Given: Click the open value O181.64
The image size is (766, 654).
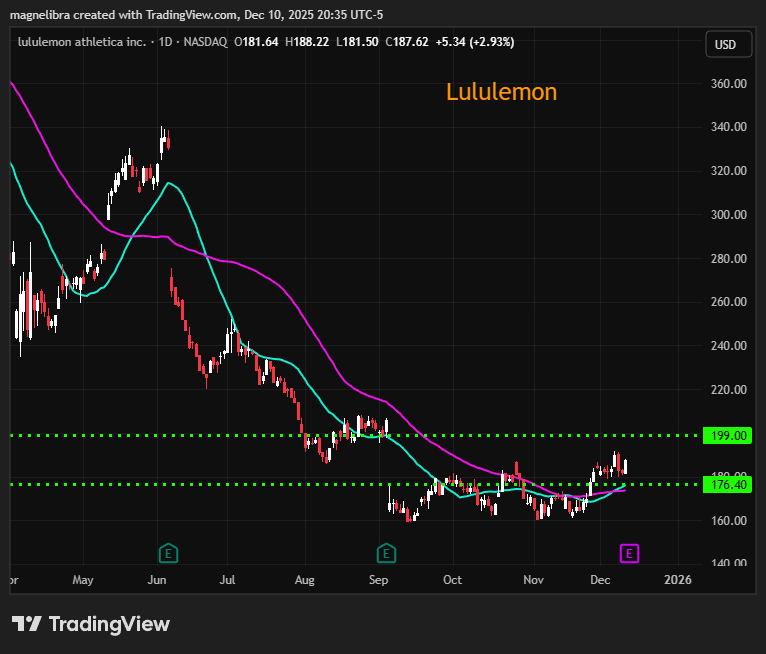Looking at the screenshot, I should pyautogui.click(x=256, y=42).
